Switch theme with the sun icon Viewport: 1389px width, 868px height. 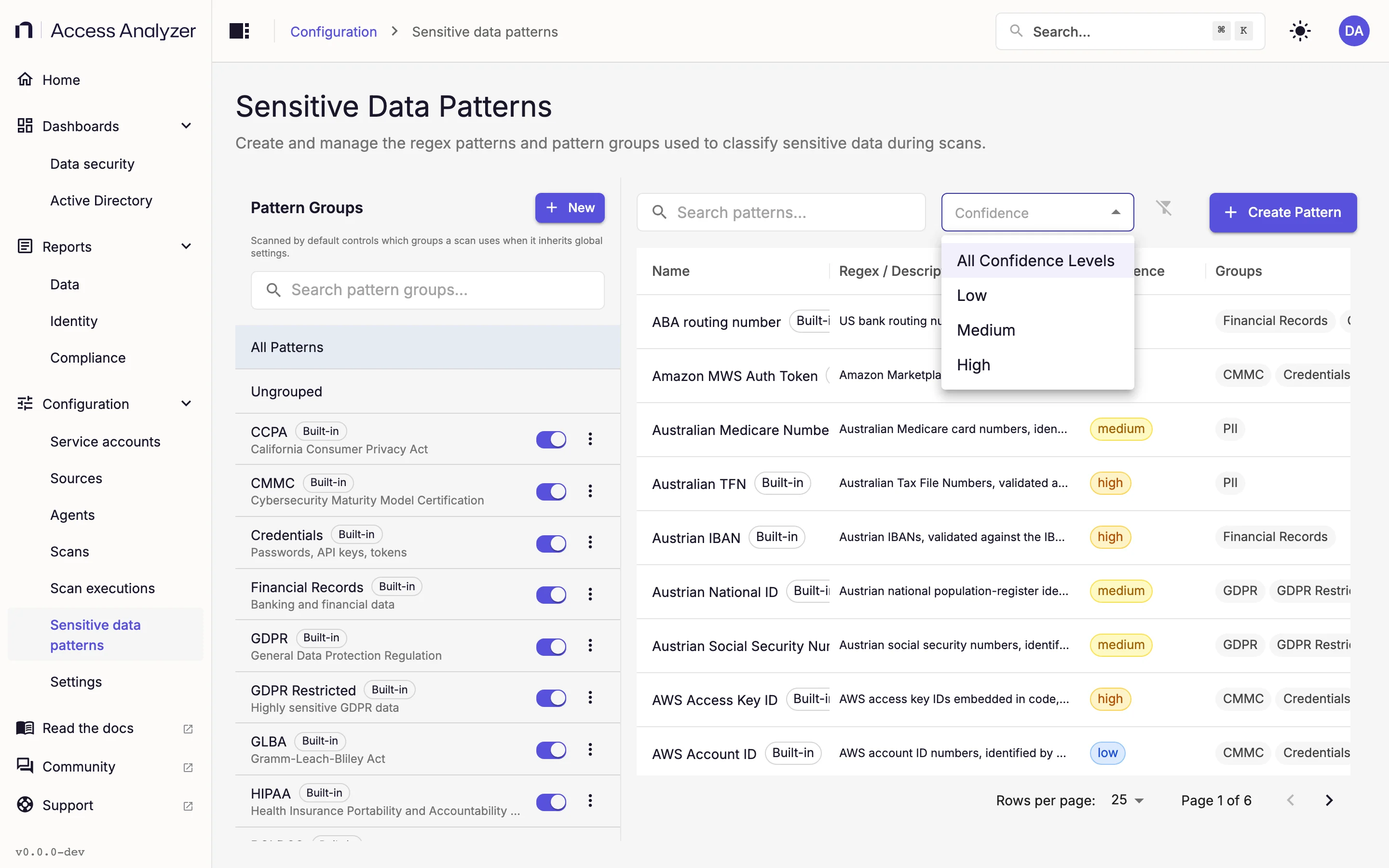pyautogui.click(x=1299, y=31)
